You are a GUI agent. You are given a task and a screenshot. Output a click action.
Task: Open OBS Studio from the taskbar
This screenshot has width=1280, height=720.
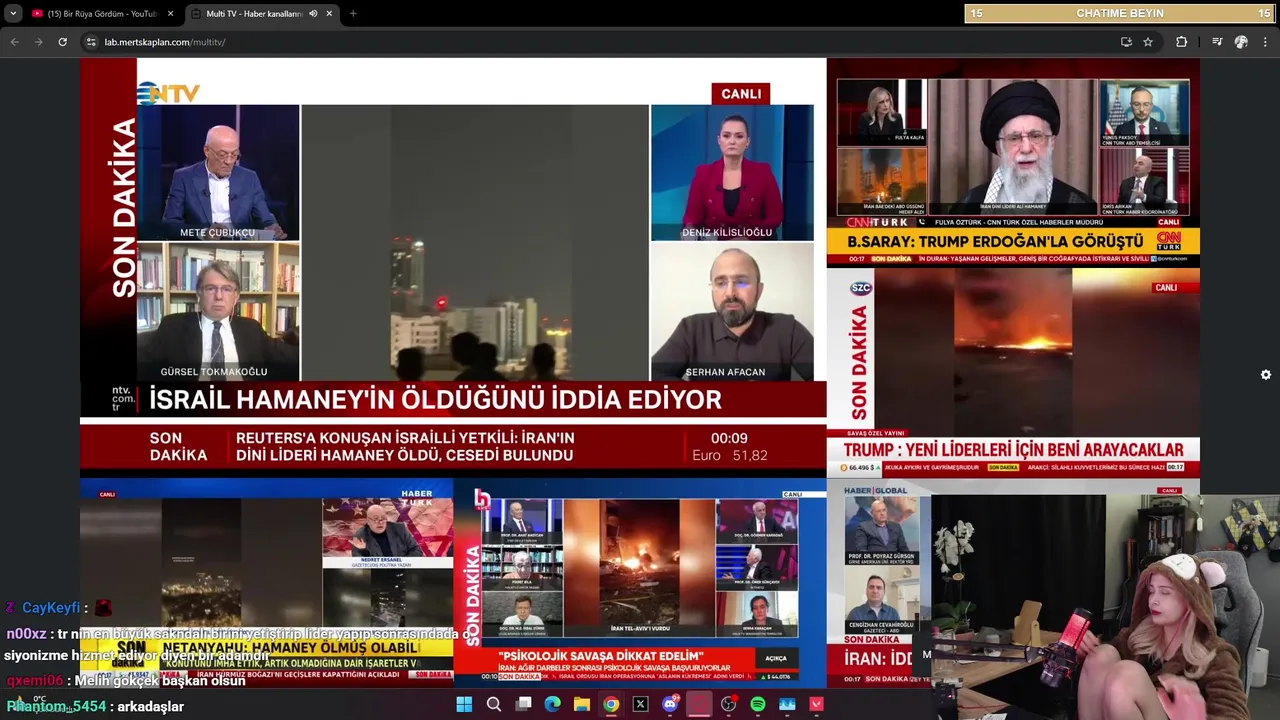[729, 704]
